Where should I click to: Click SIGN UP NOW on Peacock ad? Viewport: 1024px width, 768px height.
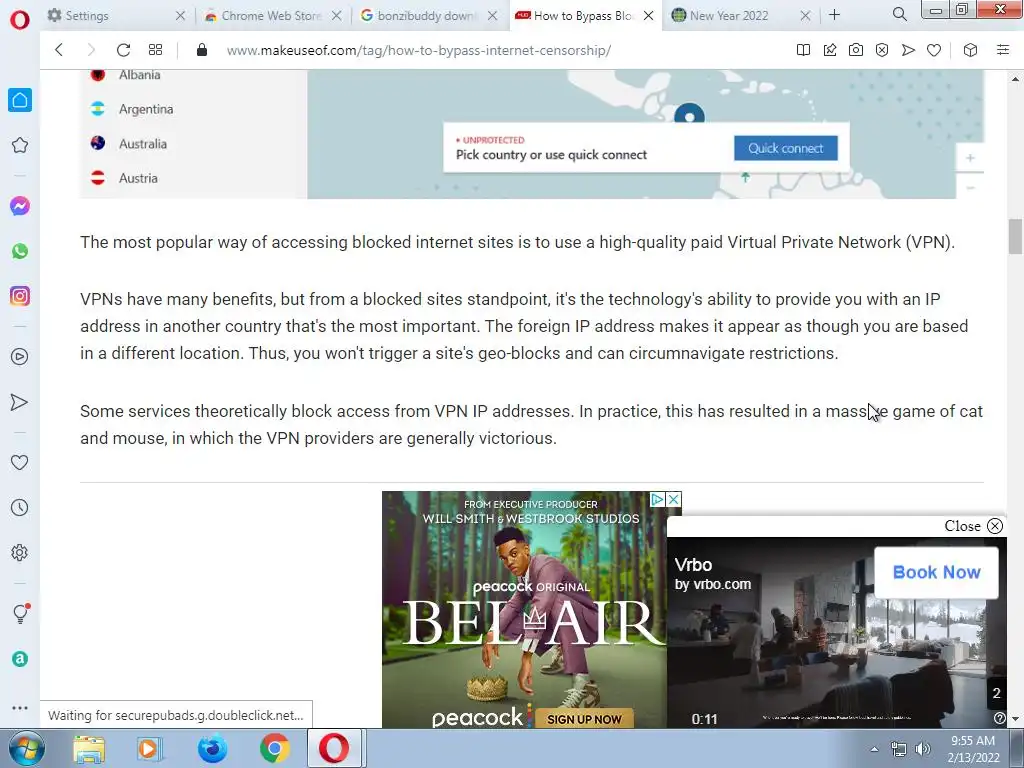click(x=584, y=718)
